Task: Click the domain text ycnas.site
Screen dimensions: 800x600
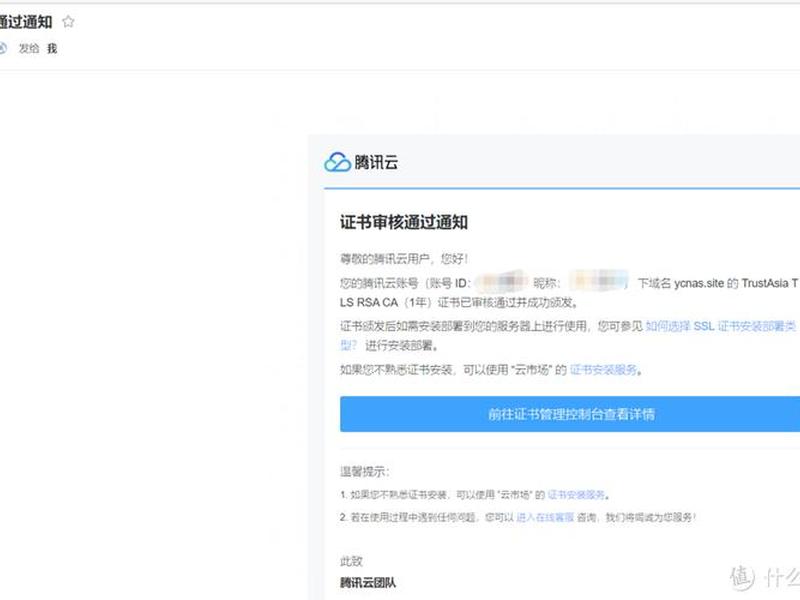Action: [698, 283]
